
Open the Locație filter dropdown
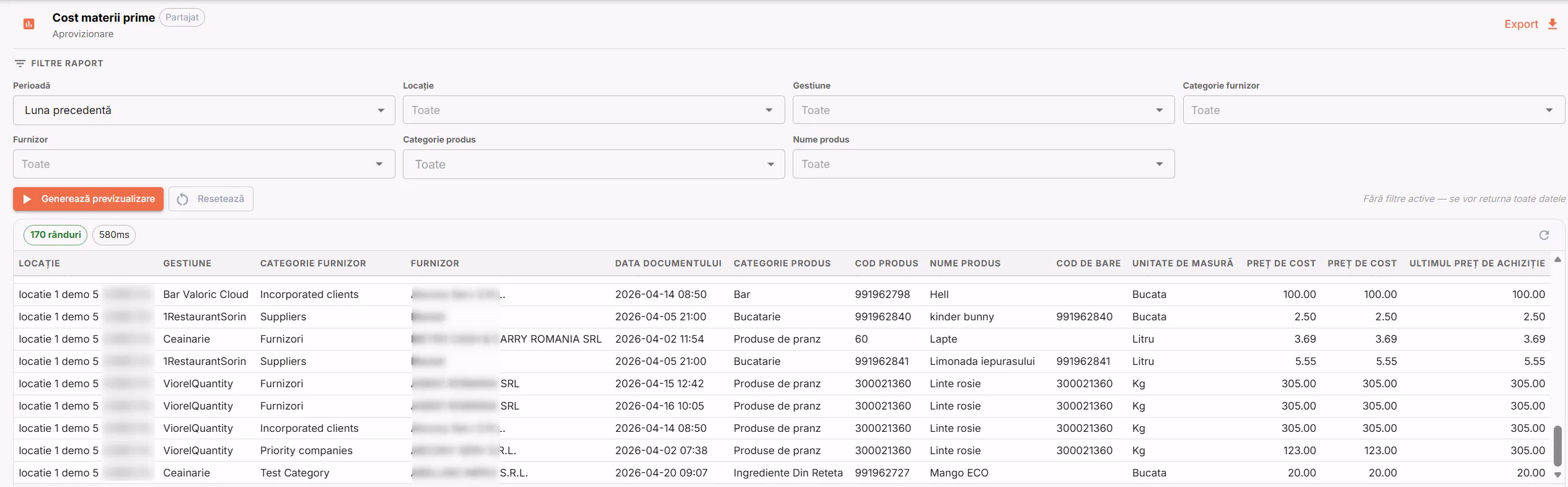[x=594, y=110]
